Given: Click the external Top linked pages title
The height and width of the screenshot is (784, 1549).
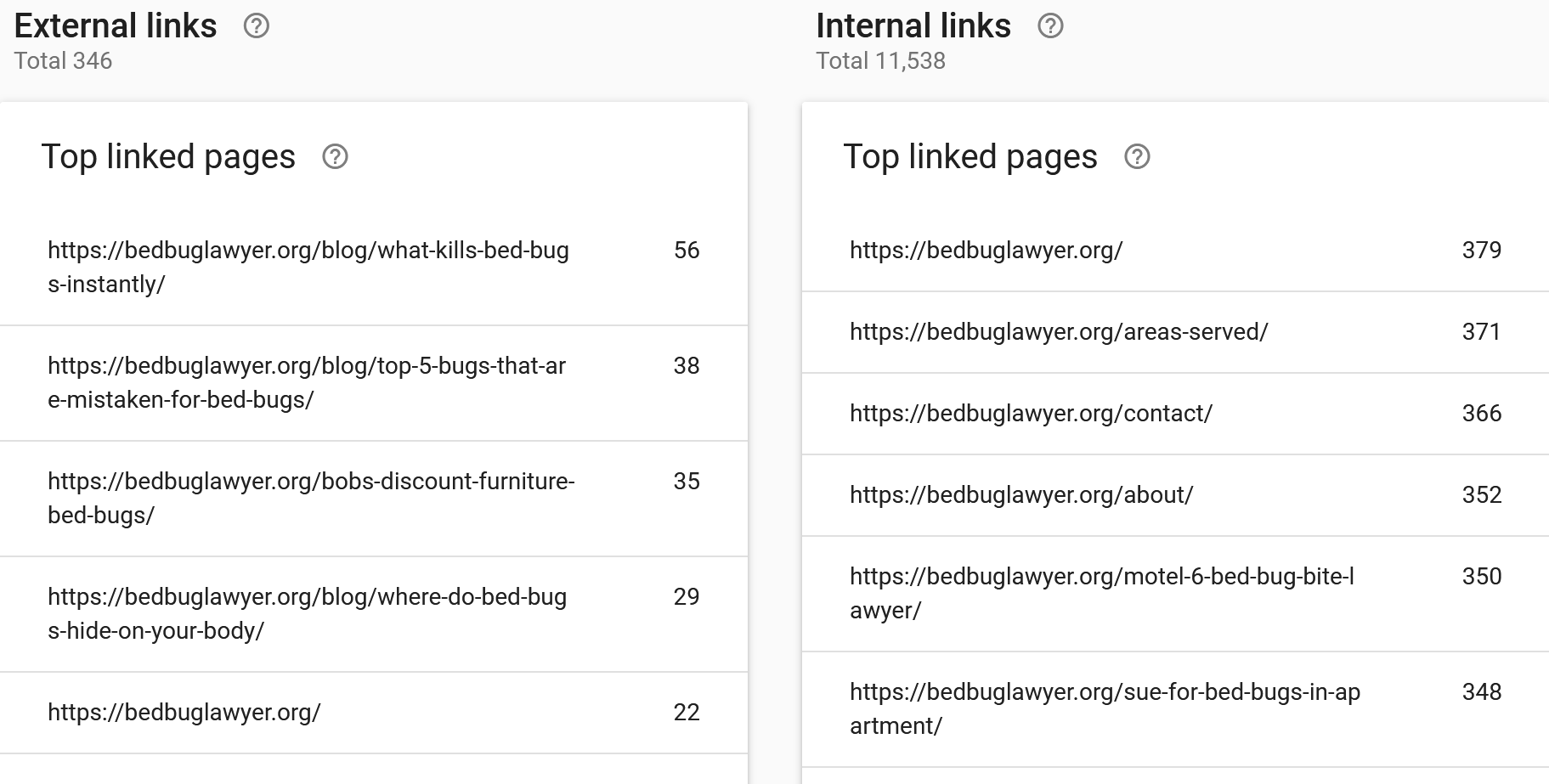Looking at the screenshot, I should 168,157.
